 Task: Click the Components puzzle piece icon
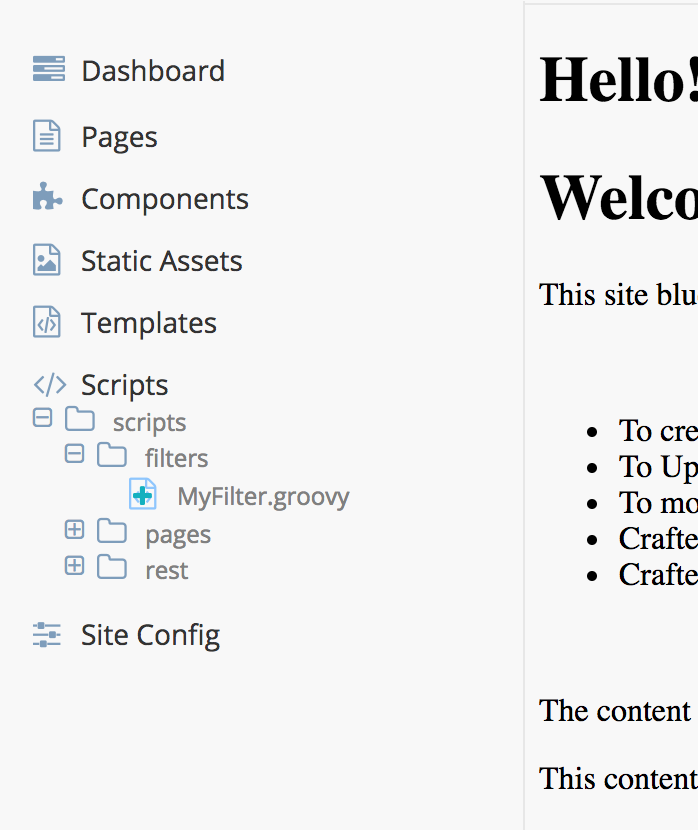47,197
